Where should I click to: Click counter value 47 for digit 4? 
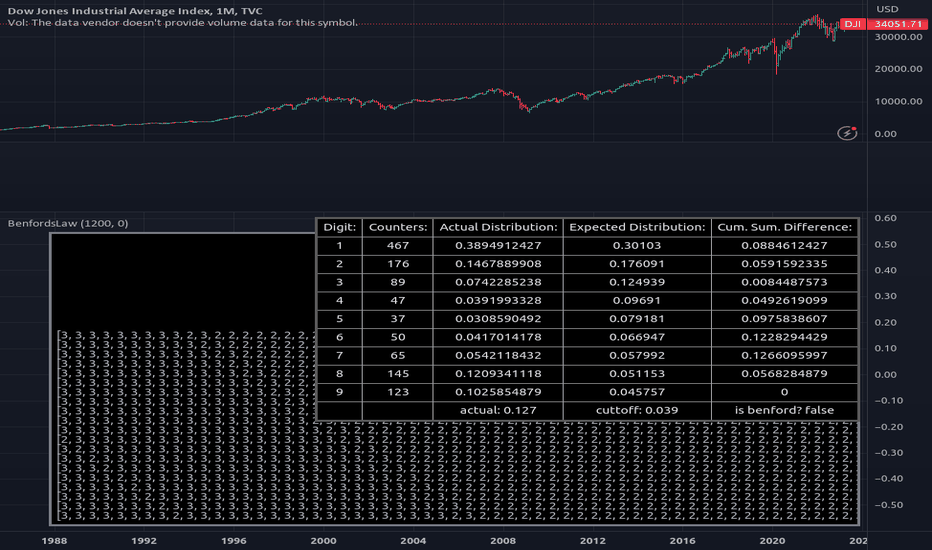(398, 301)
